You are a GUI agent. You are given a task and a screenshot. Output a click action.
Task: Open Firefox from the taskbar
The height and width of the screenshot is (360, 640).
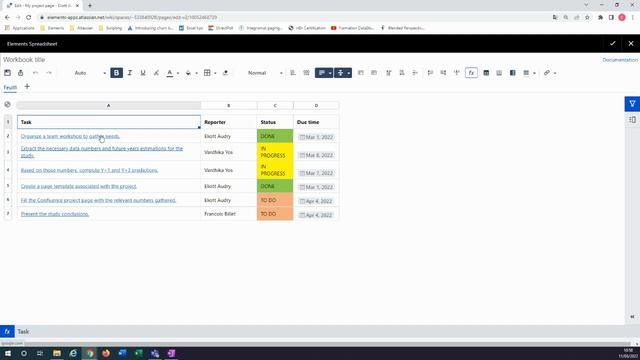[106, 353]
